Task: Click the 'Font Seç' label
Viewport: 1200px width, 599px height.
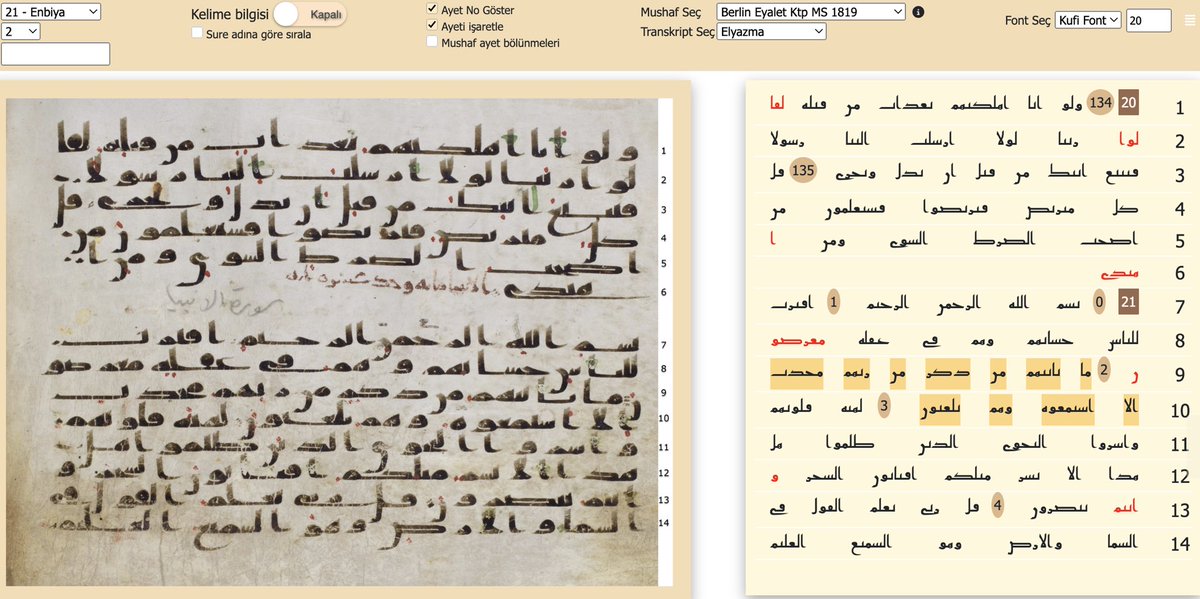Action: pos(1027,20)
